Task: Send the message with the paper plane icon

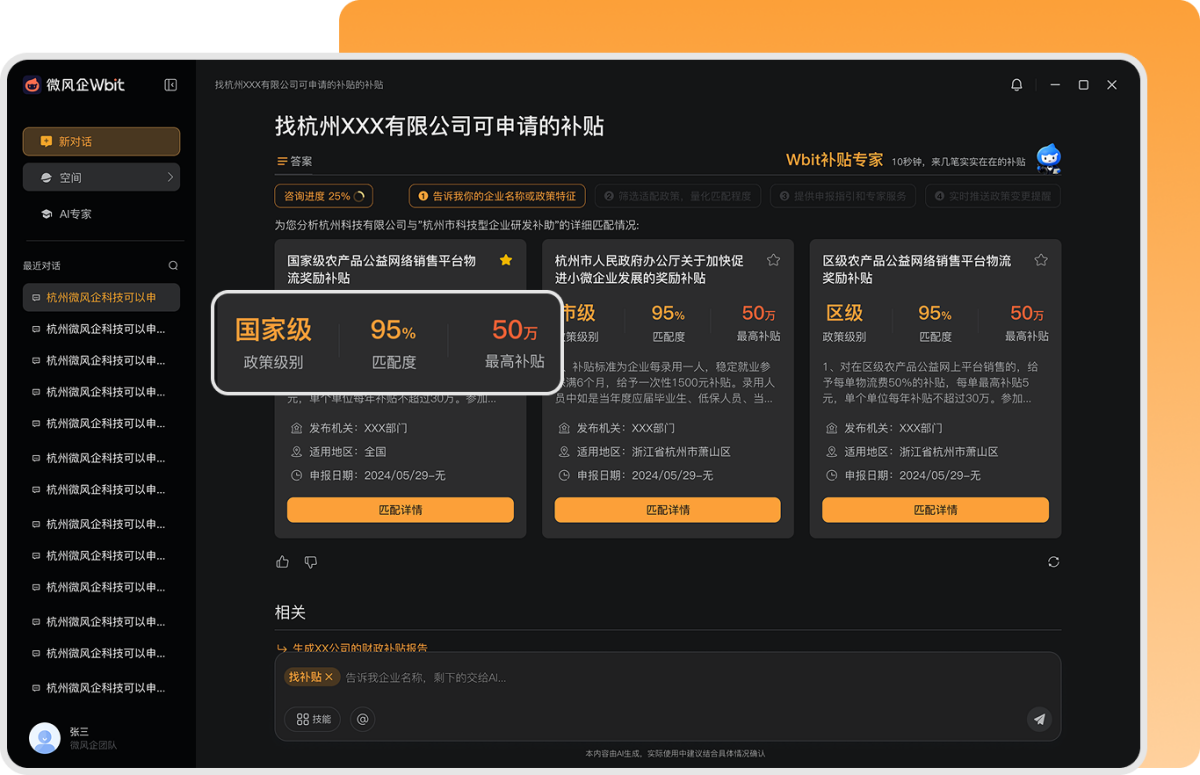Action: (x=1039, y=719)
